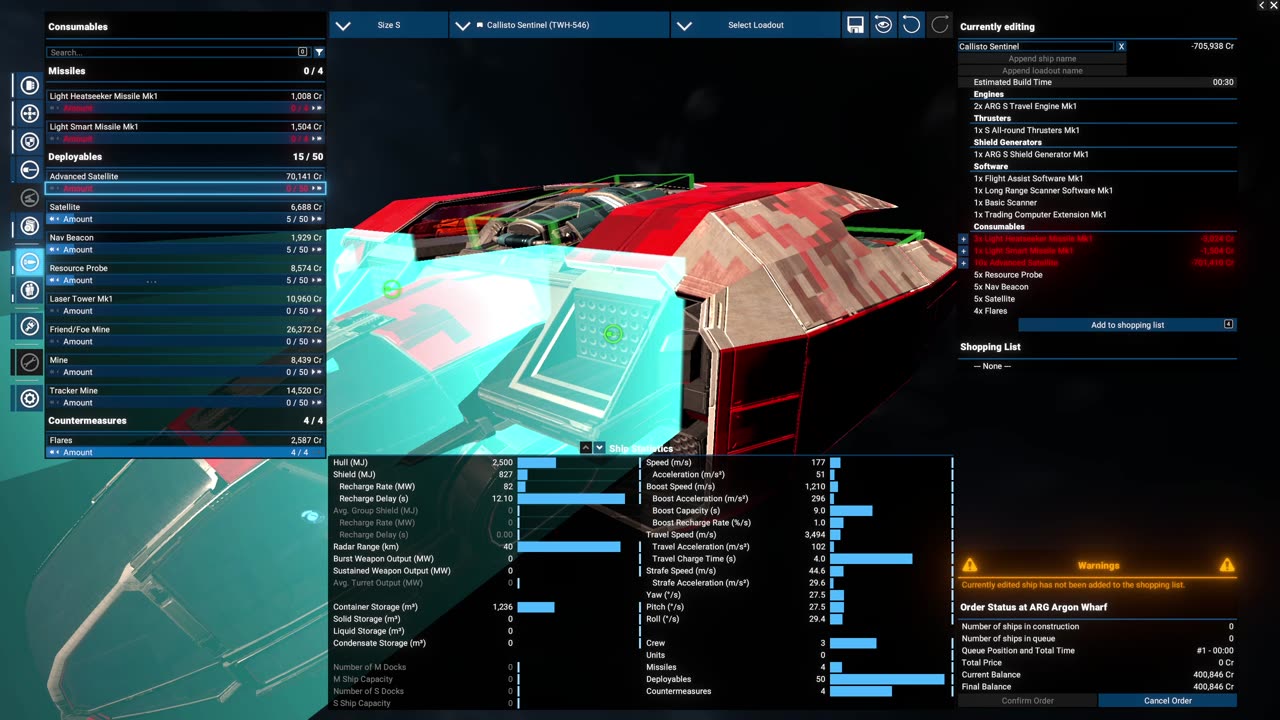
Task: Click the Append loadout name button
Action: tap(1042, 71)
